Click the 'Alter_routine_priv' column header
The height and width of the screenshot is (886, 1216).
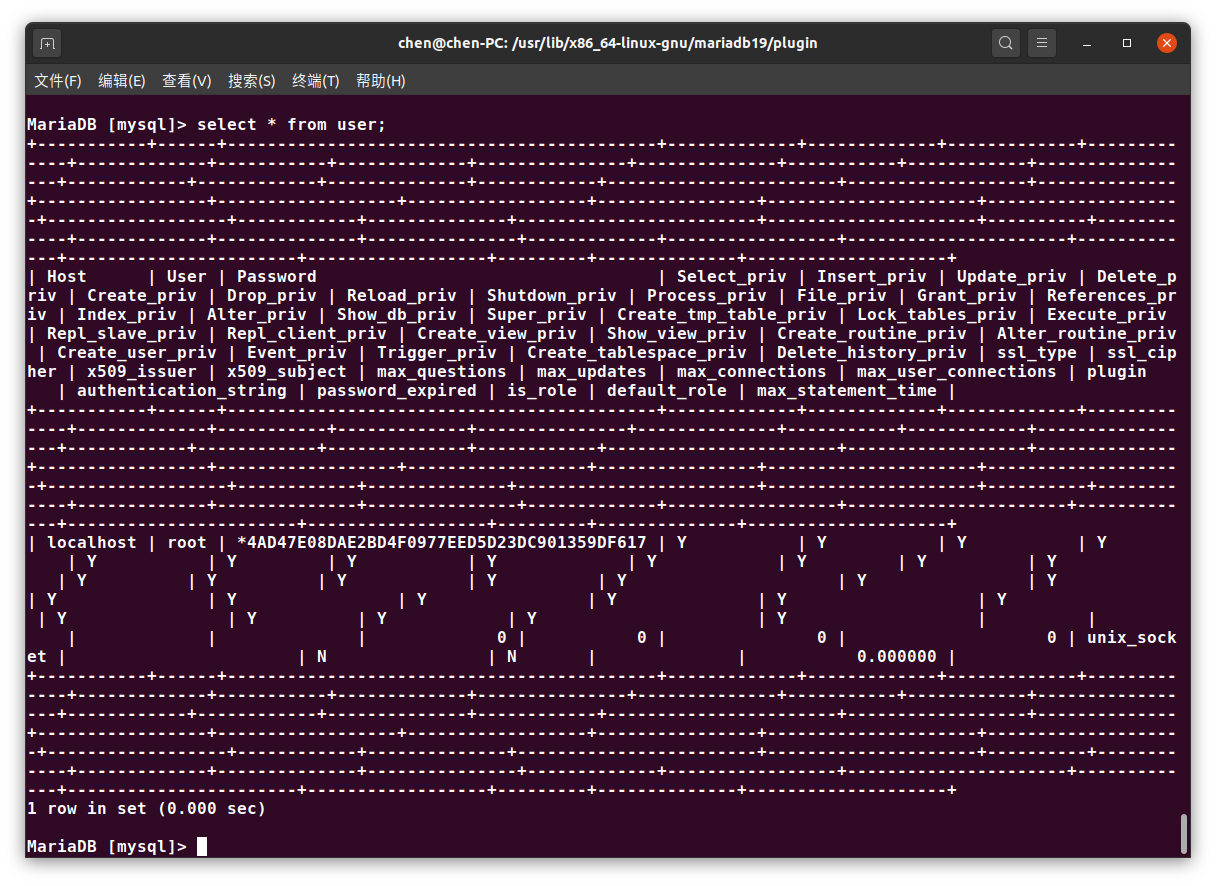click(x=1087, y=334)
